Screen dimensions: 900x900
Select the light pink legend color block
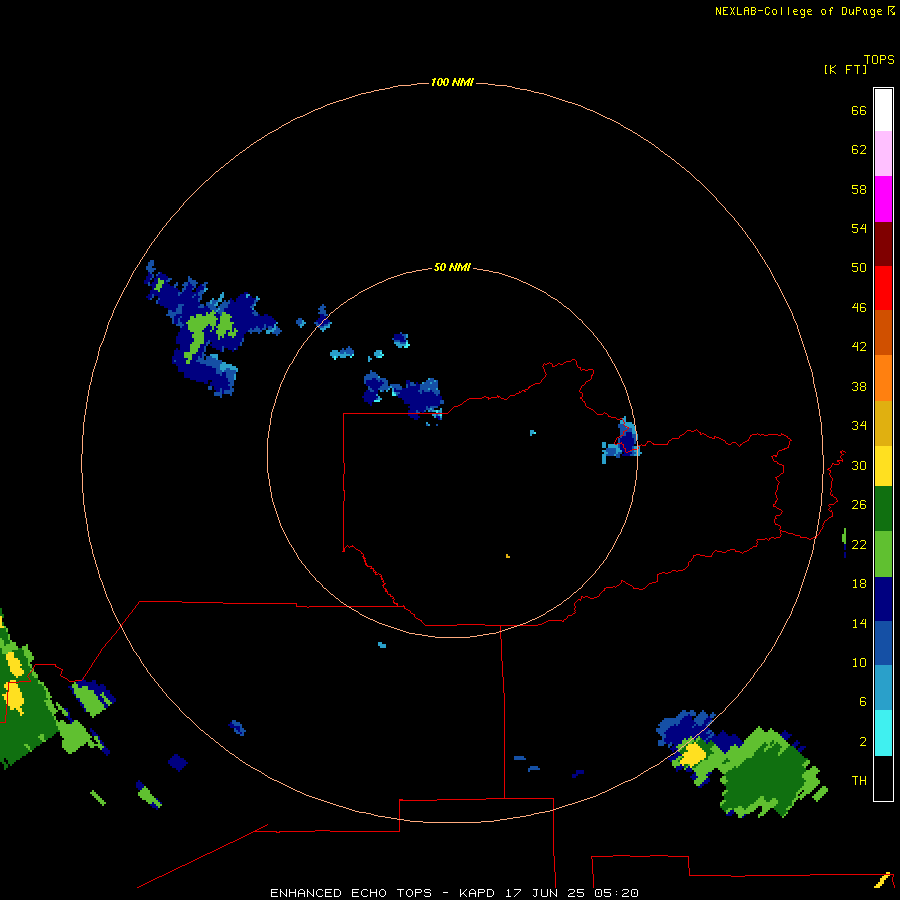(883, 153)
